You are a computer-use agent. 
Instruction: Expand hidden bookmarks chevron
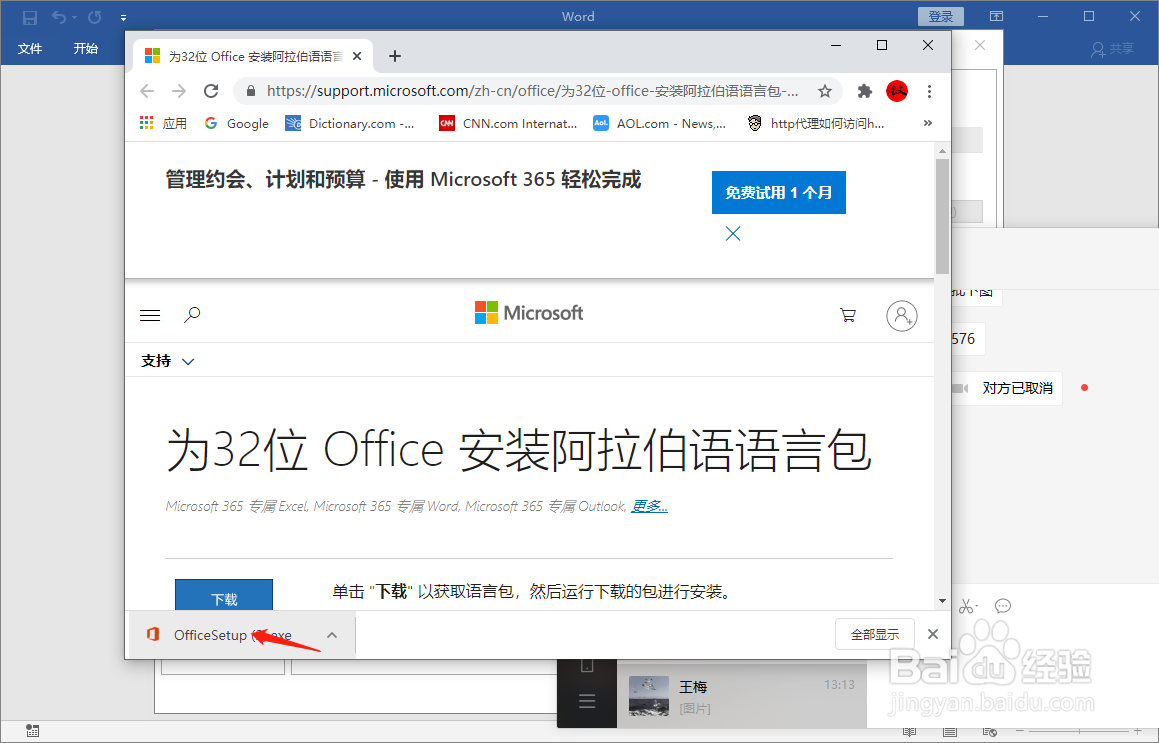click(x=928, y=123)
